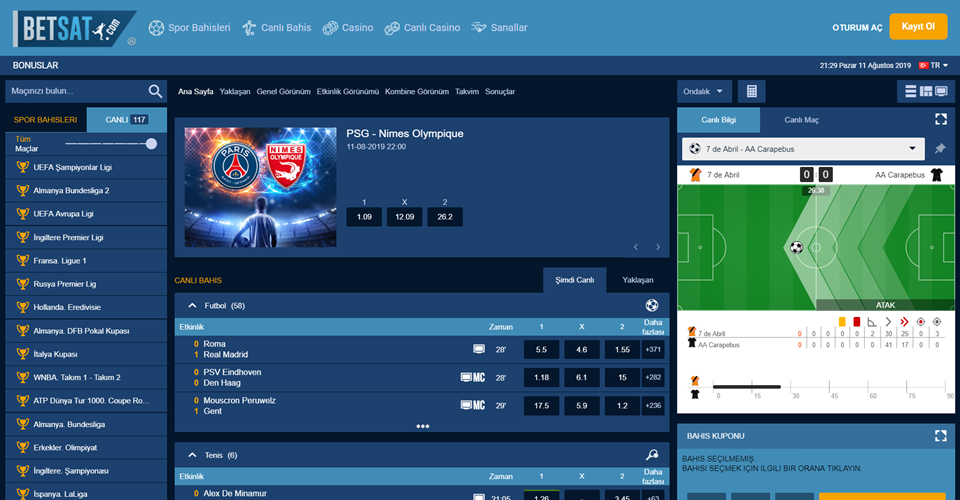Viewport: 960px width, 500px height.
Task: Switch to the SPOR BAHİSLERİ tab
Action: (x=46, y=120)
